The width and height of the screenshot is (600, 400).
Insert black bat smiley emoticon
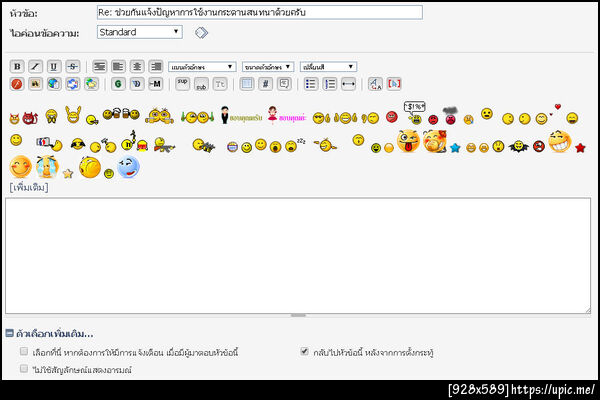[x=518, y=146]
